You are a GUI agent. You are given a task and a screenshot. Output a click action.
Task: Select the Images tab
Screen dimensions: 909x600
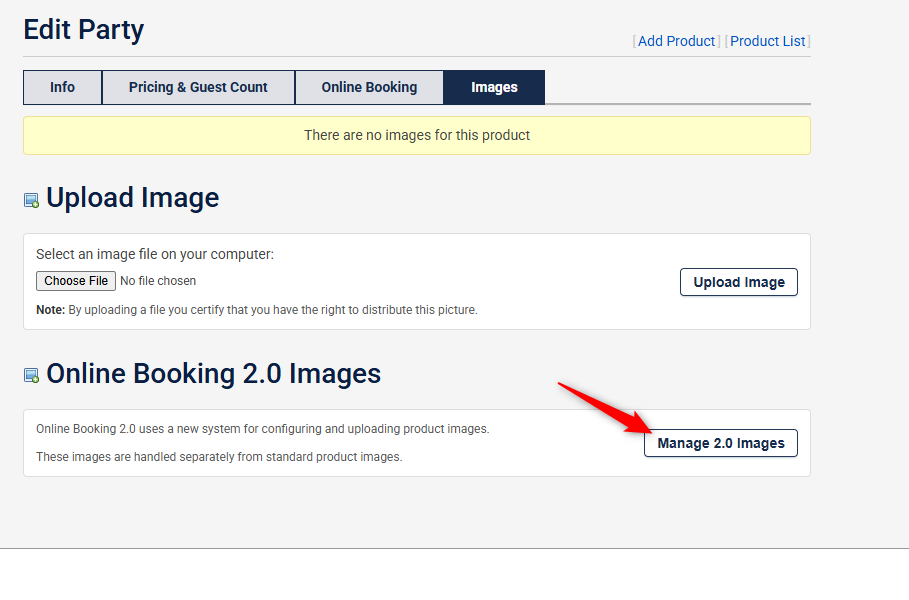494,87
